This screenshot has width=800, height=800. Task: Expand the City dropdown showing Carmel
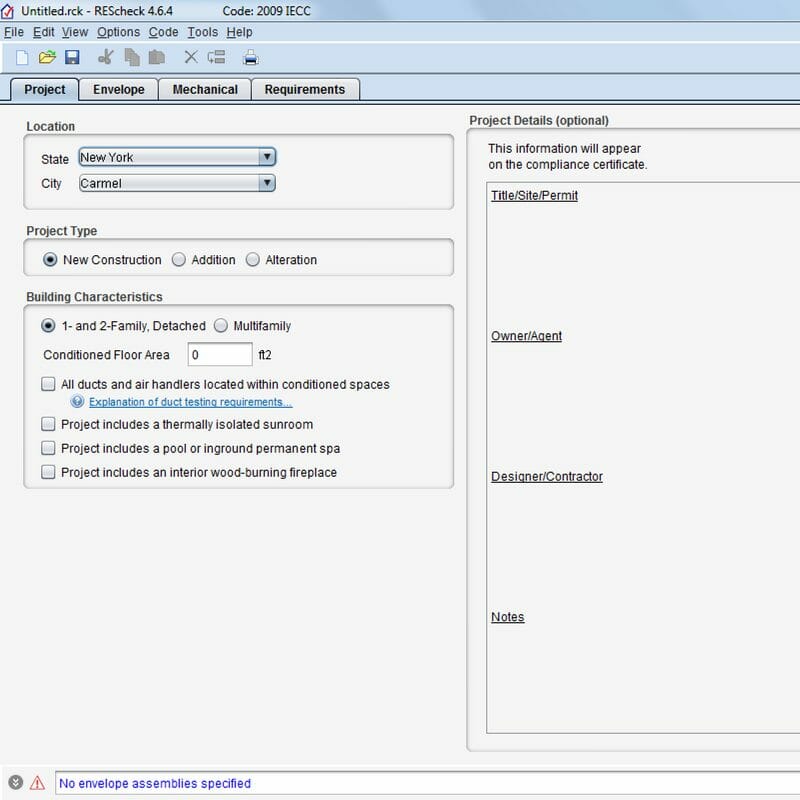(266, 183)
